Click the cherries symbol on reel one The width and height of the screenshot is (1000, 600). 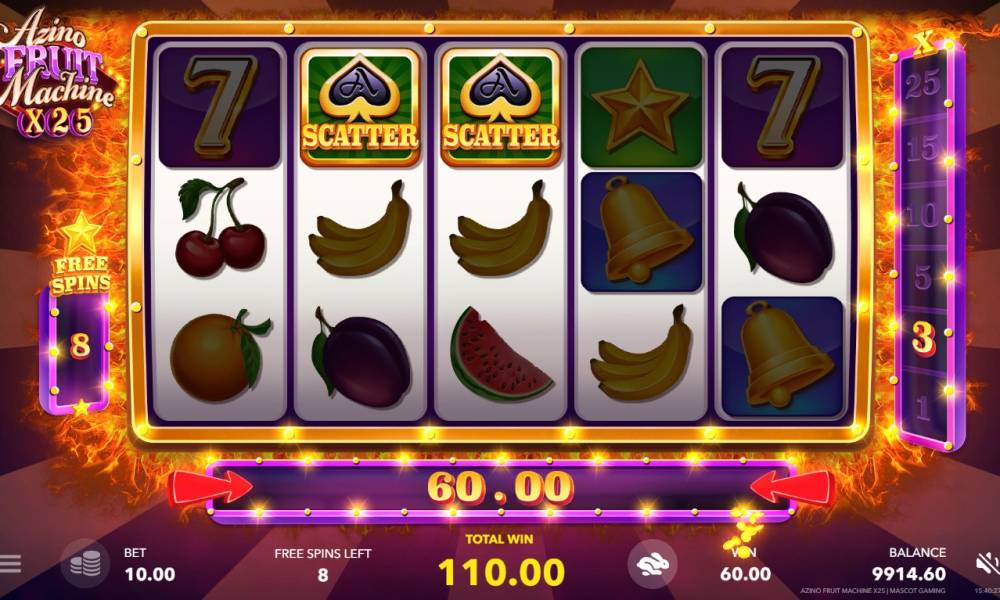[220, 228]
